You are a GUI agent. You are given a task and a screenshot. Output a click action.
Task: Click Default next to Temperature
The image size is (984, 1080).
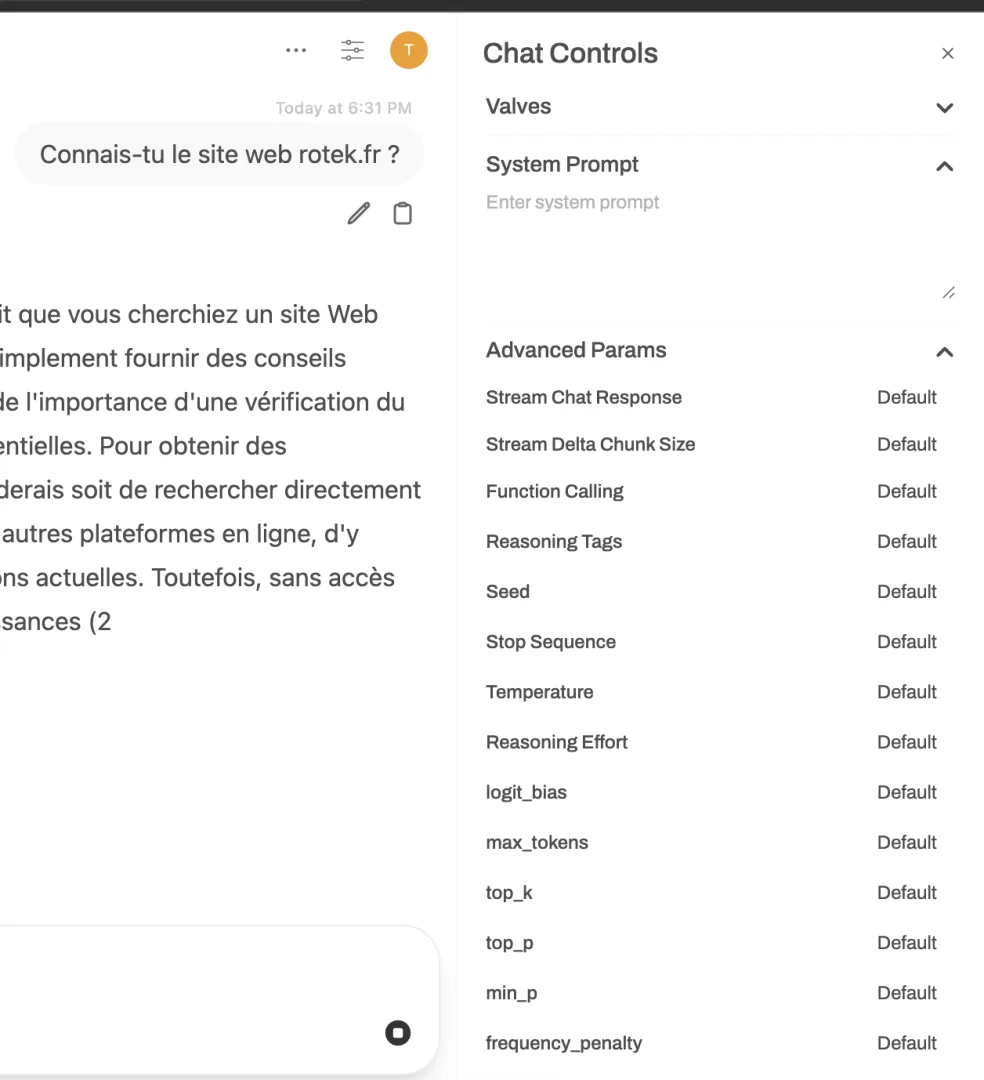[906, 692]
